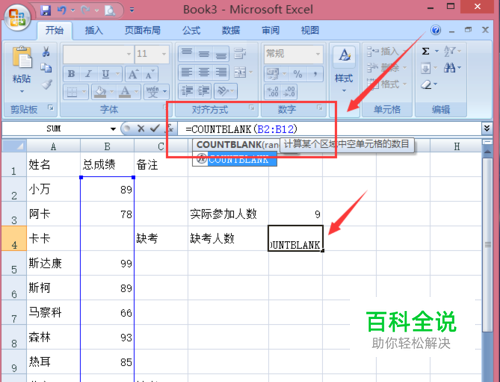Open print preview in quick access toolbar
500x382 pixels.
coord(110,11)
